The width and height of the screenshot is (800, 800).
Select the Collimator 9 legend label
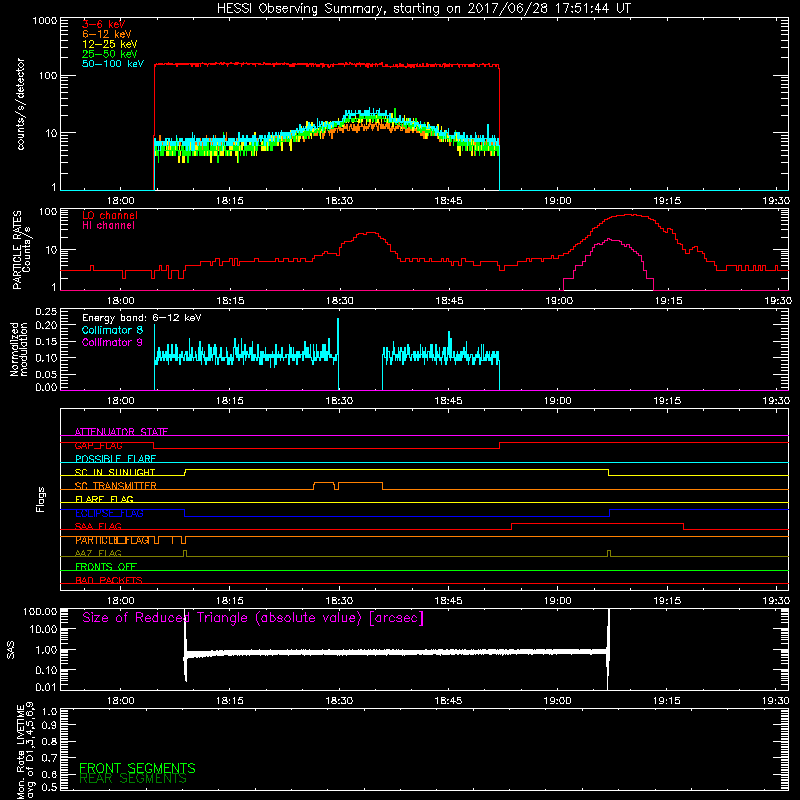click(112, 342)
